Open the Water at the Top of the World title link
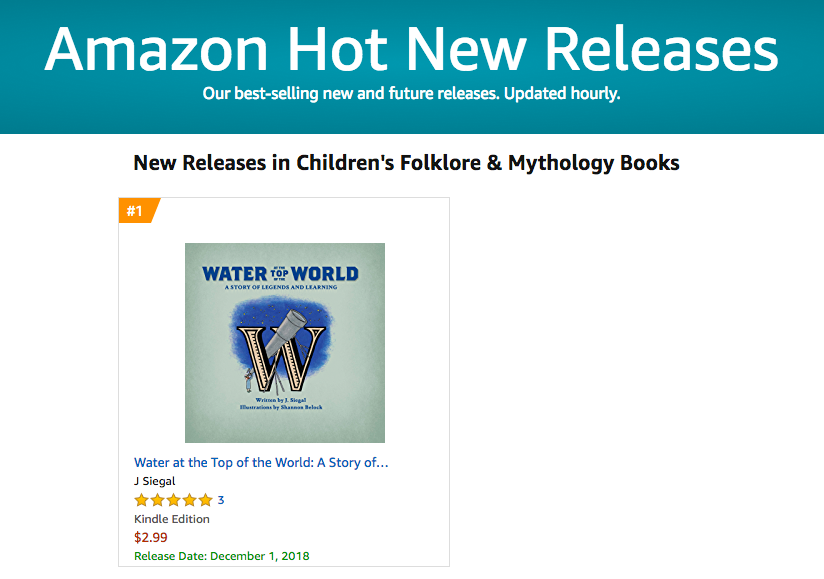Viewport: 824px width, 579px height. pyautogui.click(x=261, y=462)
